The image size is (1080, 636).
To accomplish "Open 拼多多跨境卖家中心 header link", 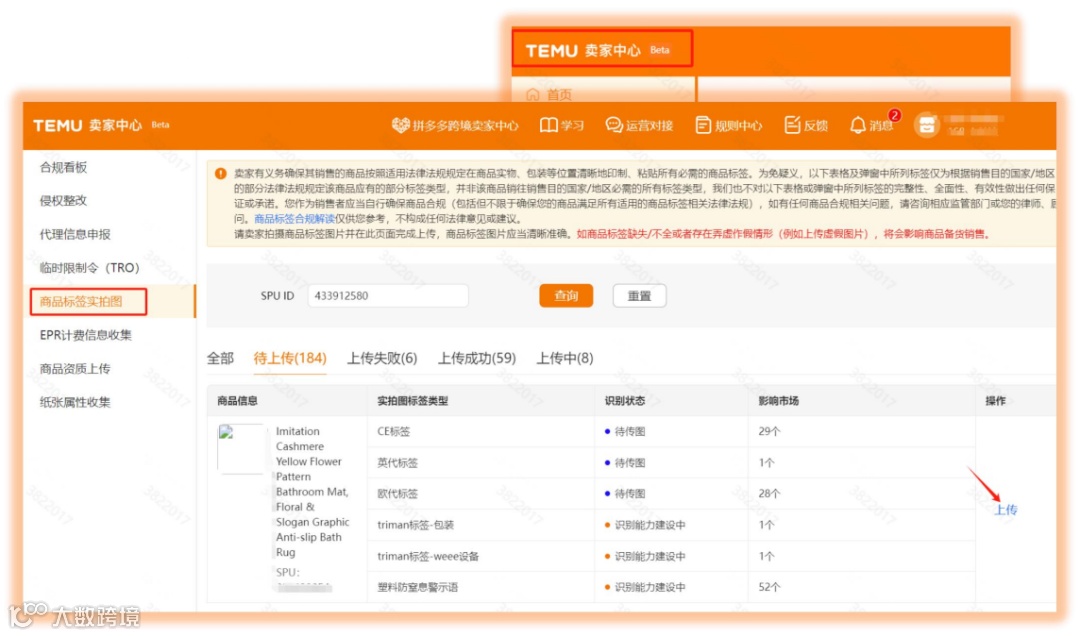I will [x=455, y=125].
